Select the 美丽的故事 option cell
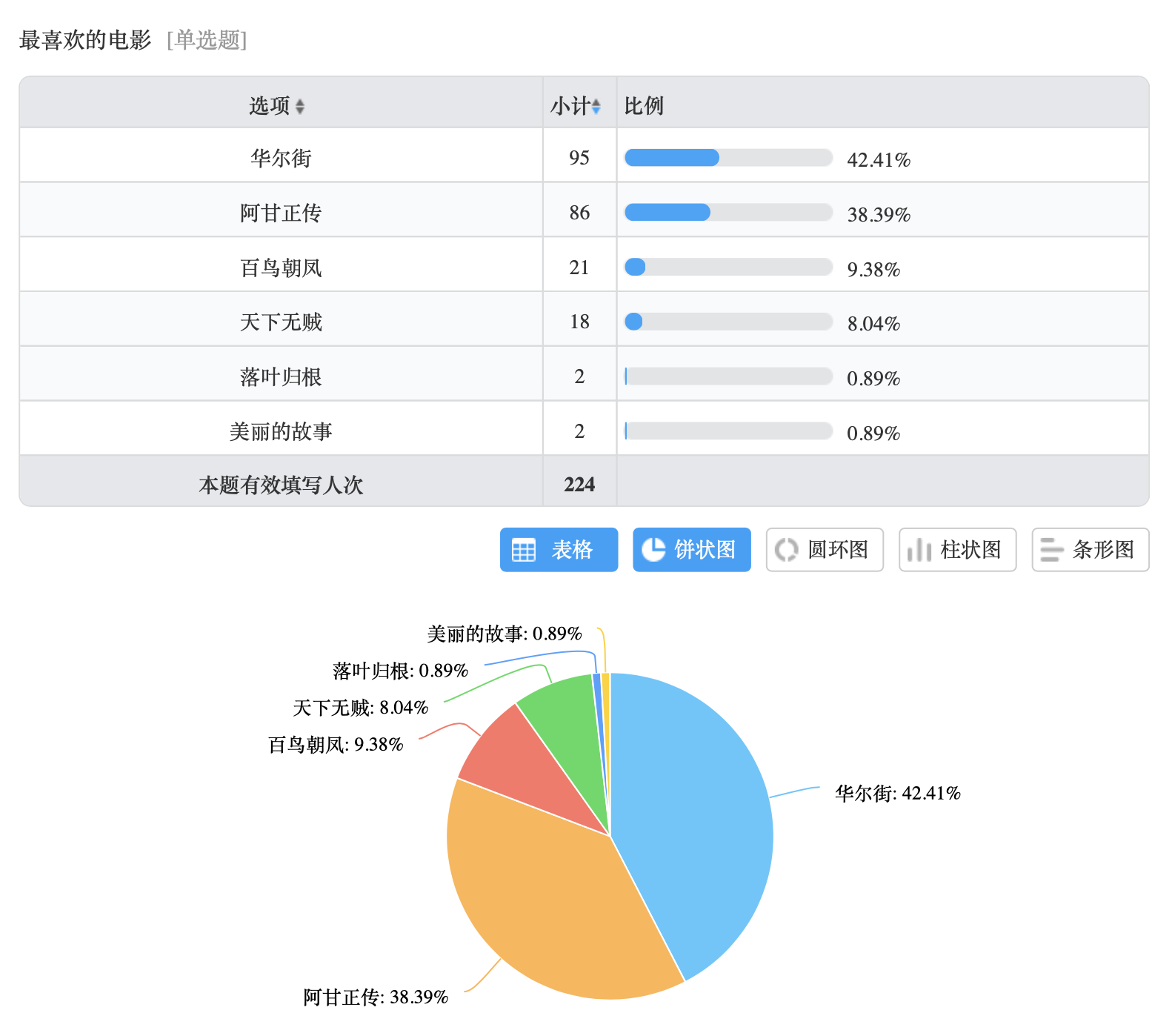This screenshot has width=1172, height=1036. tap(281, 429)
